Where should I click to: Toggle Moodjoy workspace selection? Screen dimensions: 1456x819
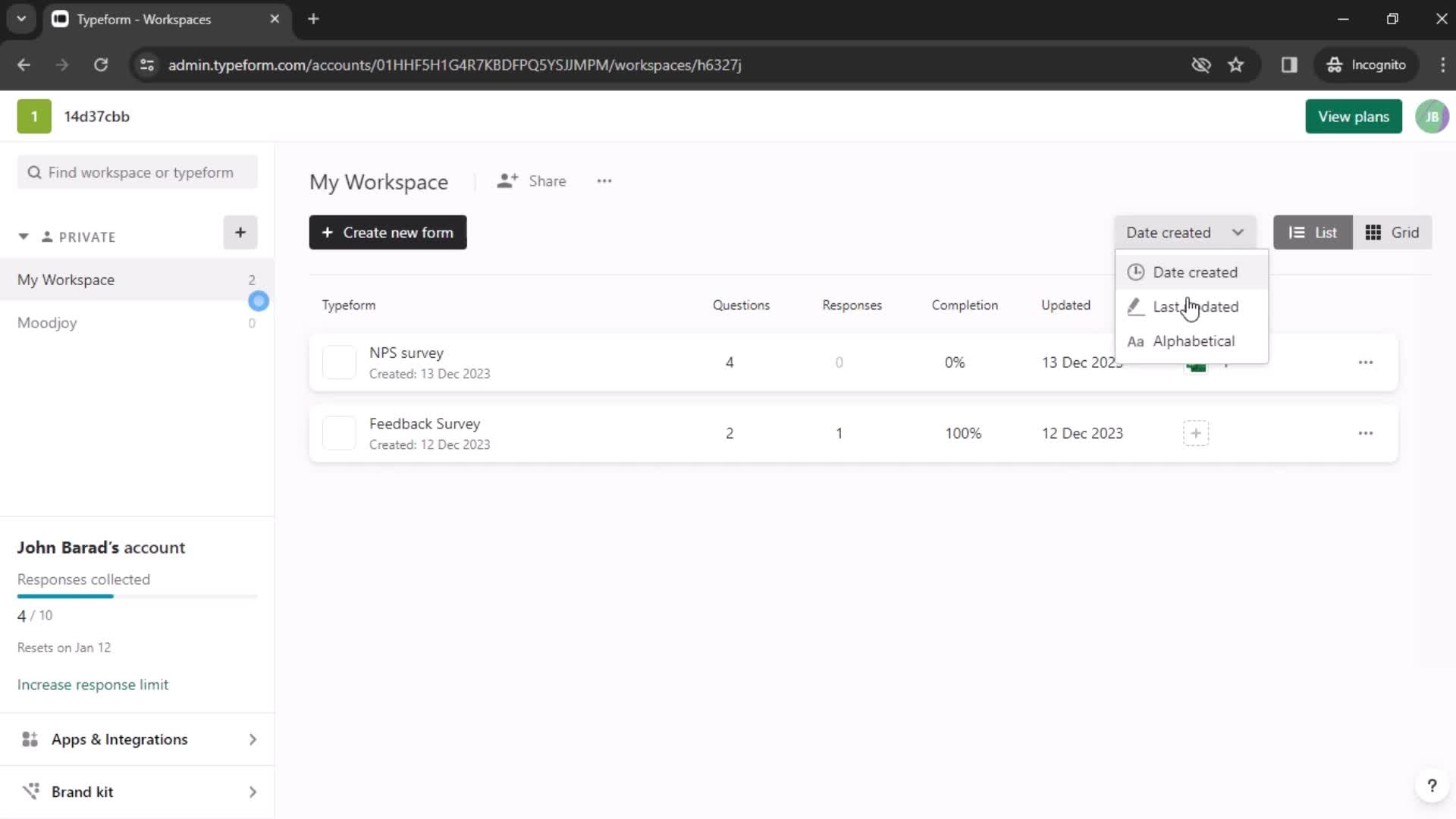(x=47, y=322)
